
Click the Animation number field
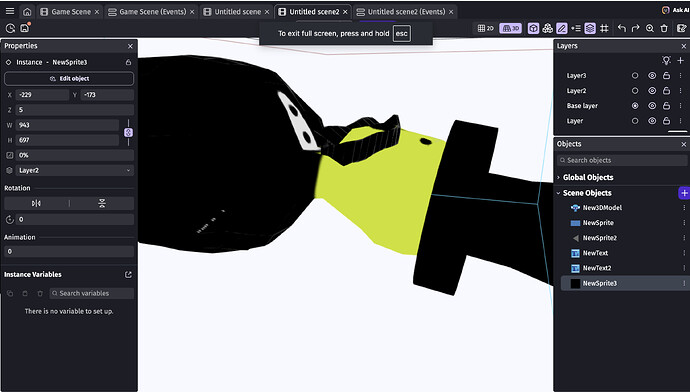pos(69,251)
